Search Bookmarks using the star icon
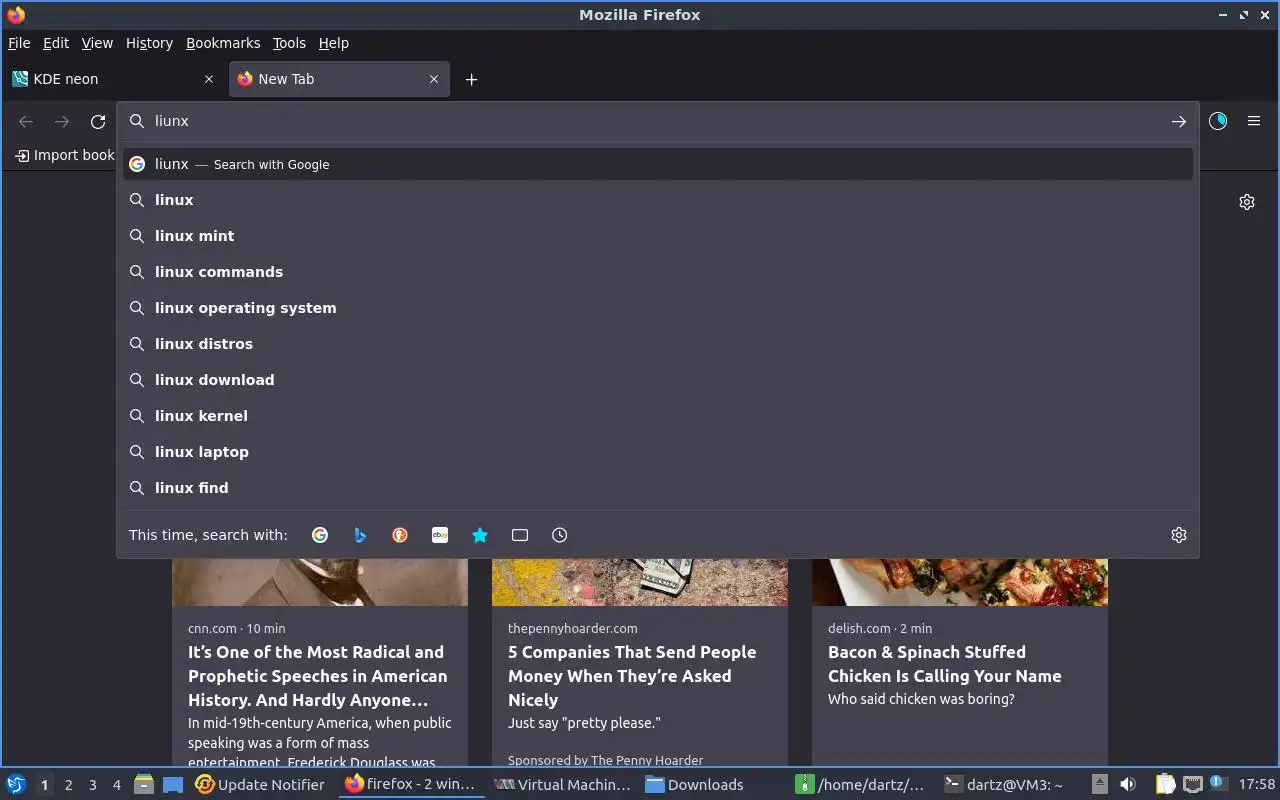This screenshot has width=1280, height=800. click(480, 535)
